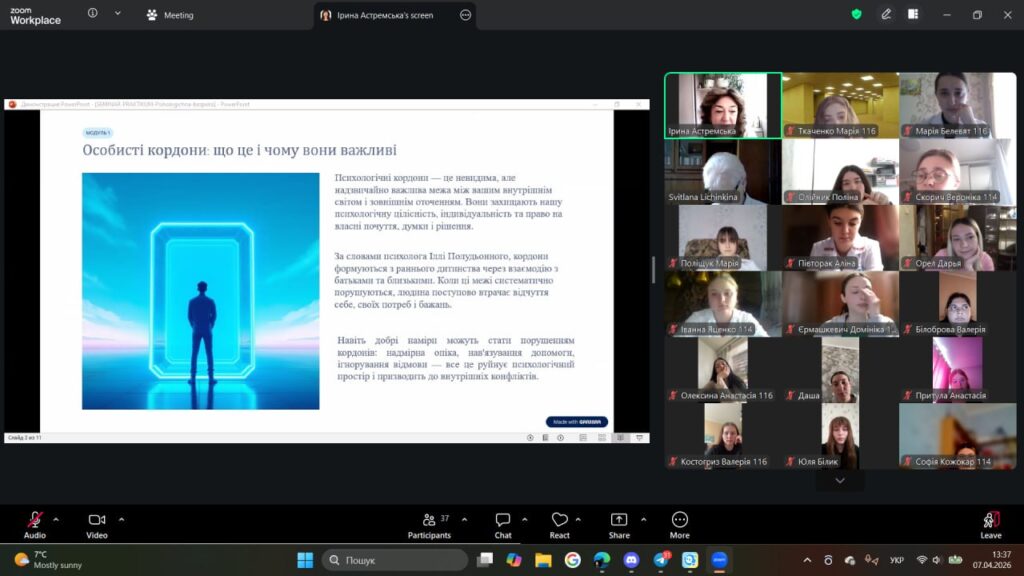Click the Made with Gamma badge

tap(577, 422)
